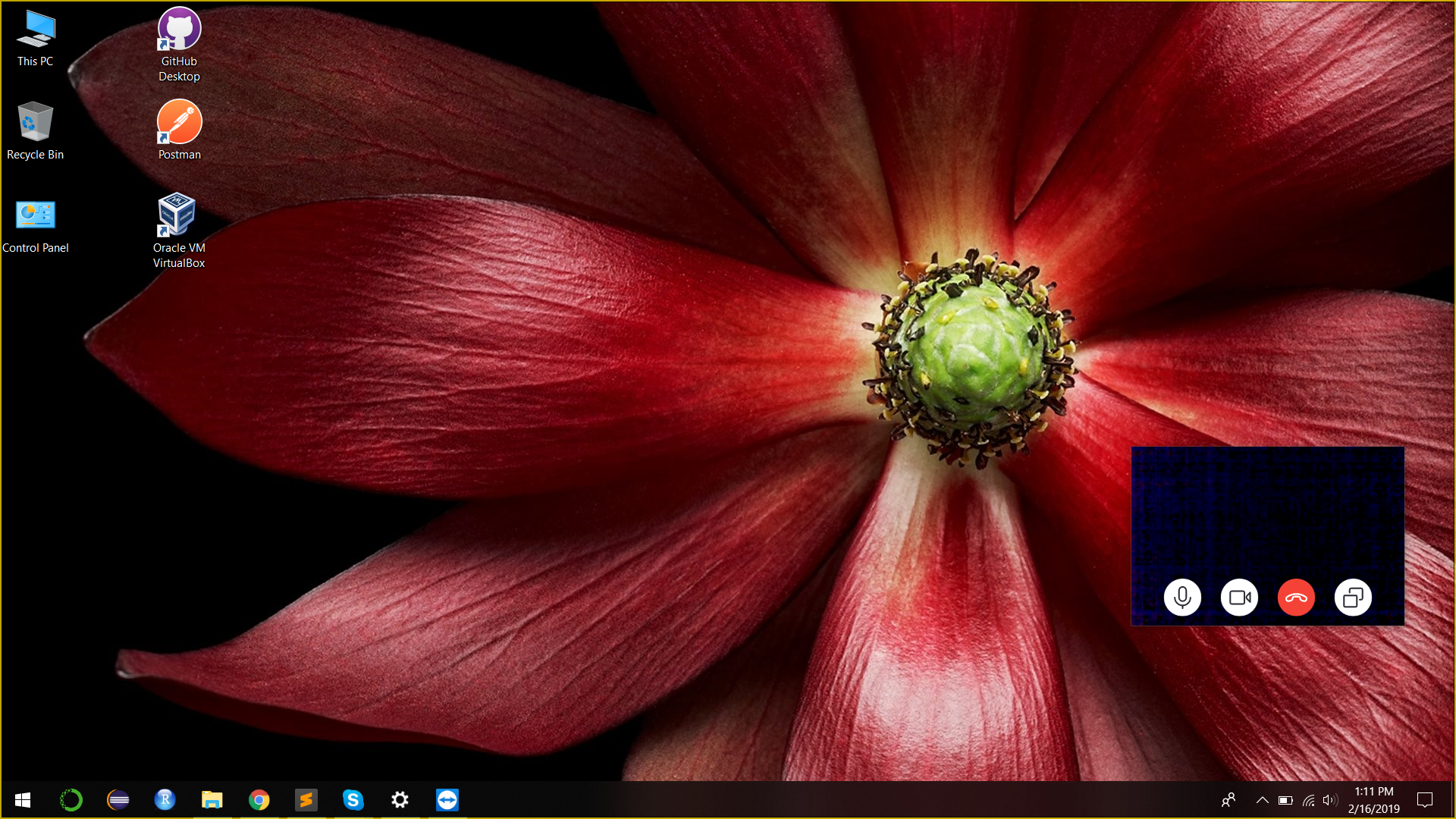Launch TeamViewer from the taskbar
This screenshot has height=819, width=1456.
point(447,800)
